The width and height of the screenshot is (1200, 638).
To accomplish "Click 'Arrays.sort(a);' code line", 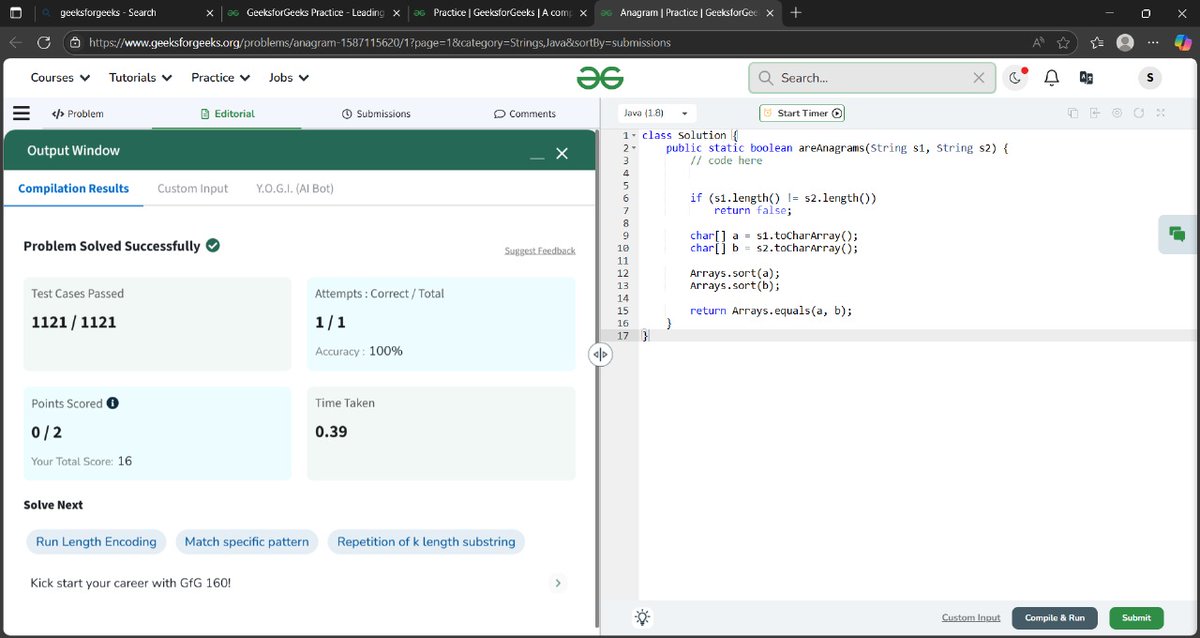I will point(734,273).
